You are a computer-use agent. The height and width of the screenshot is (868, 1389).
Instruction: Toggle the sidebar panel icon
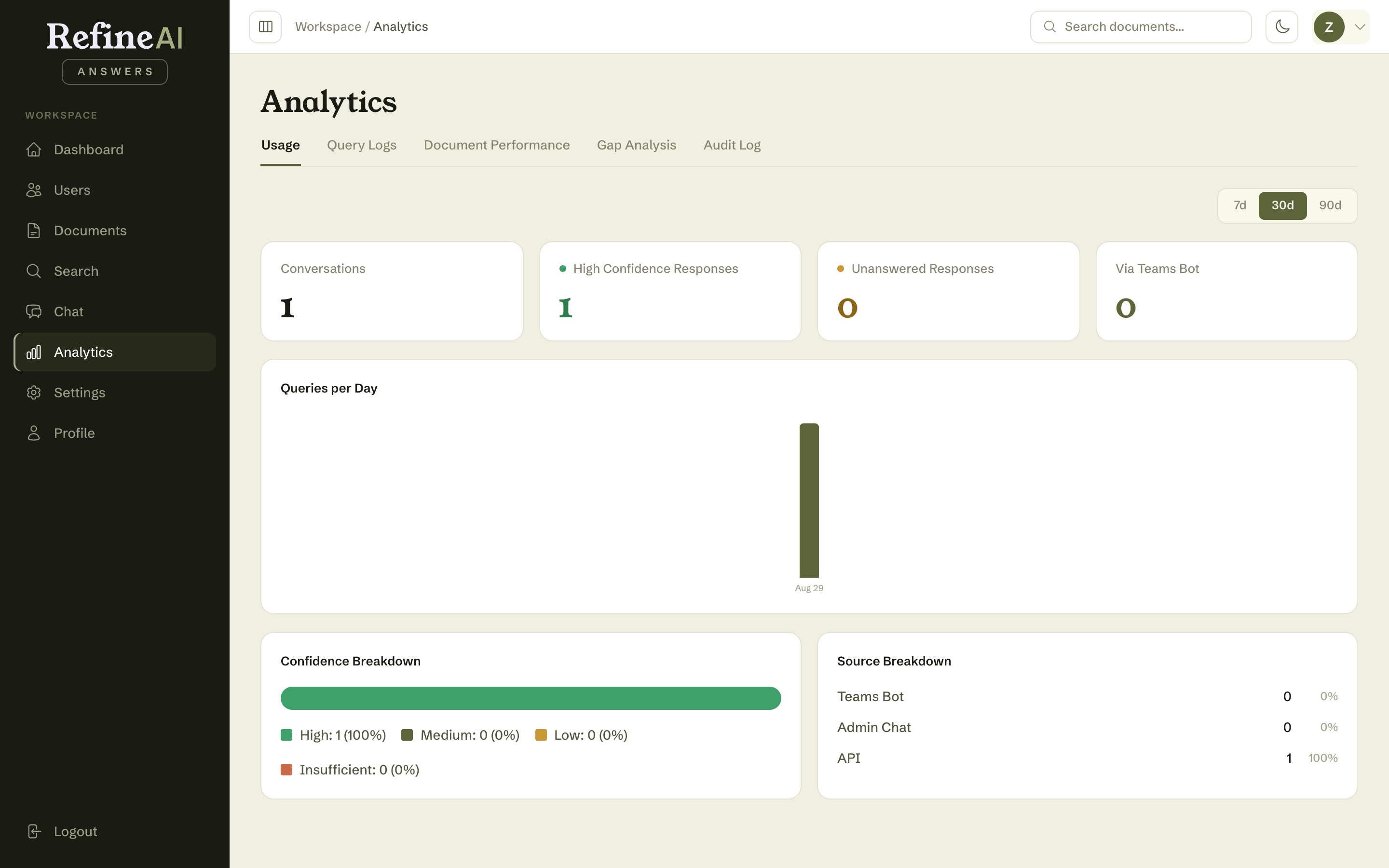click(265, 27)
